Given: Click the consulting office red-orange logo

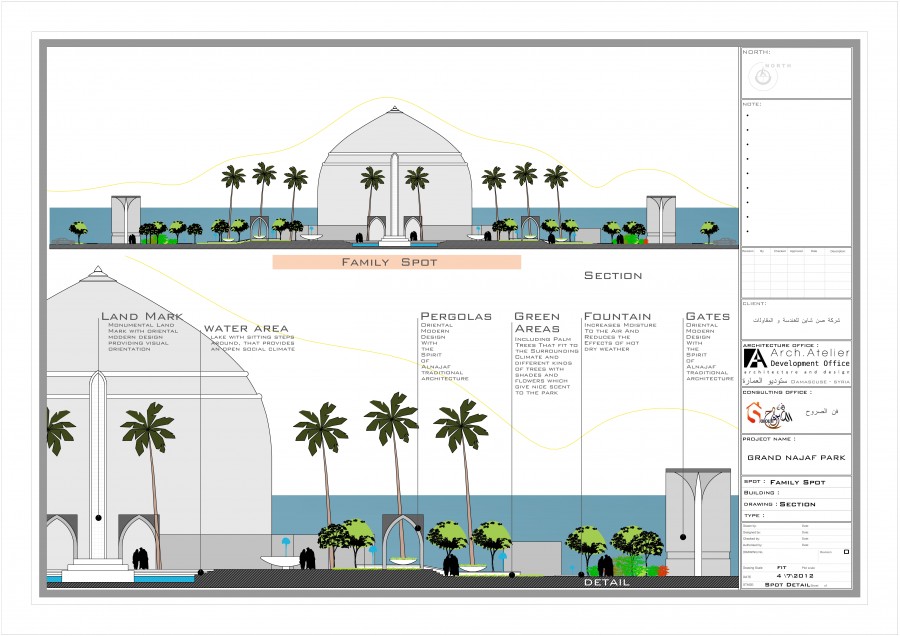Looking at the screenshot, I should tap(754, 412).
